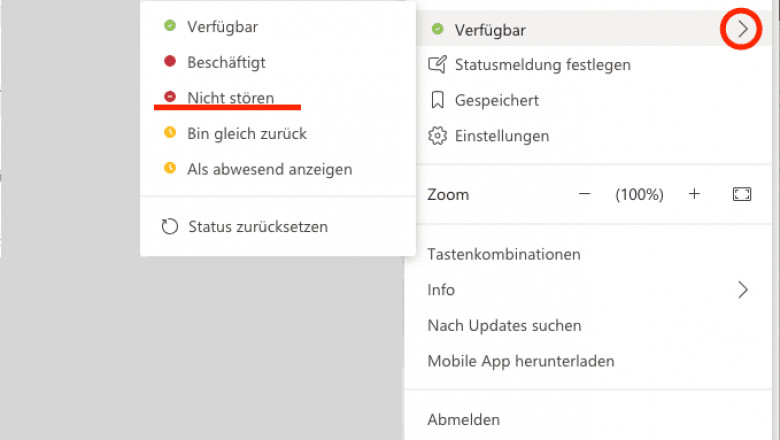This screenshot has width=780, height=440.
Task: Click the fullscreen zoom icon
Action: (x=742, y=194)
